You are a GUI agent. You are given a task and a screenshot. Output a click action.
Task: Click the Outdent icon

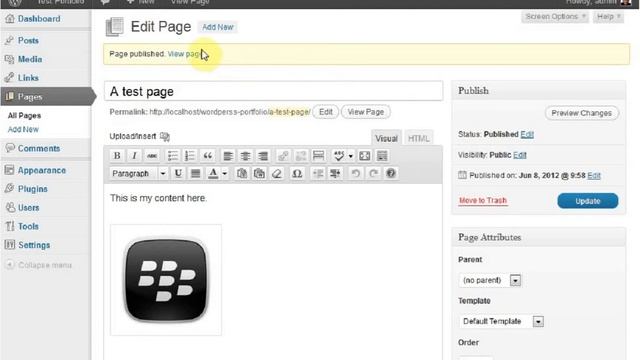point(318,173)
